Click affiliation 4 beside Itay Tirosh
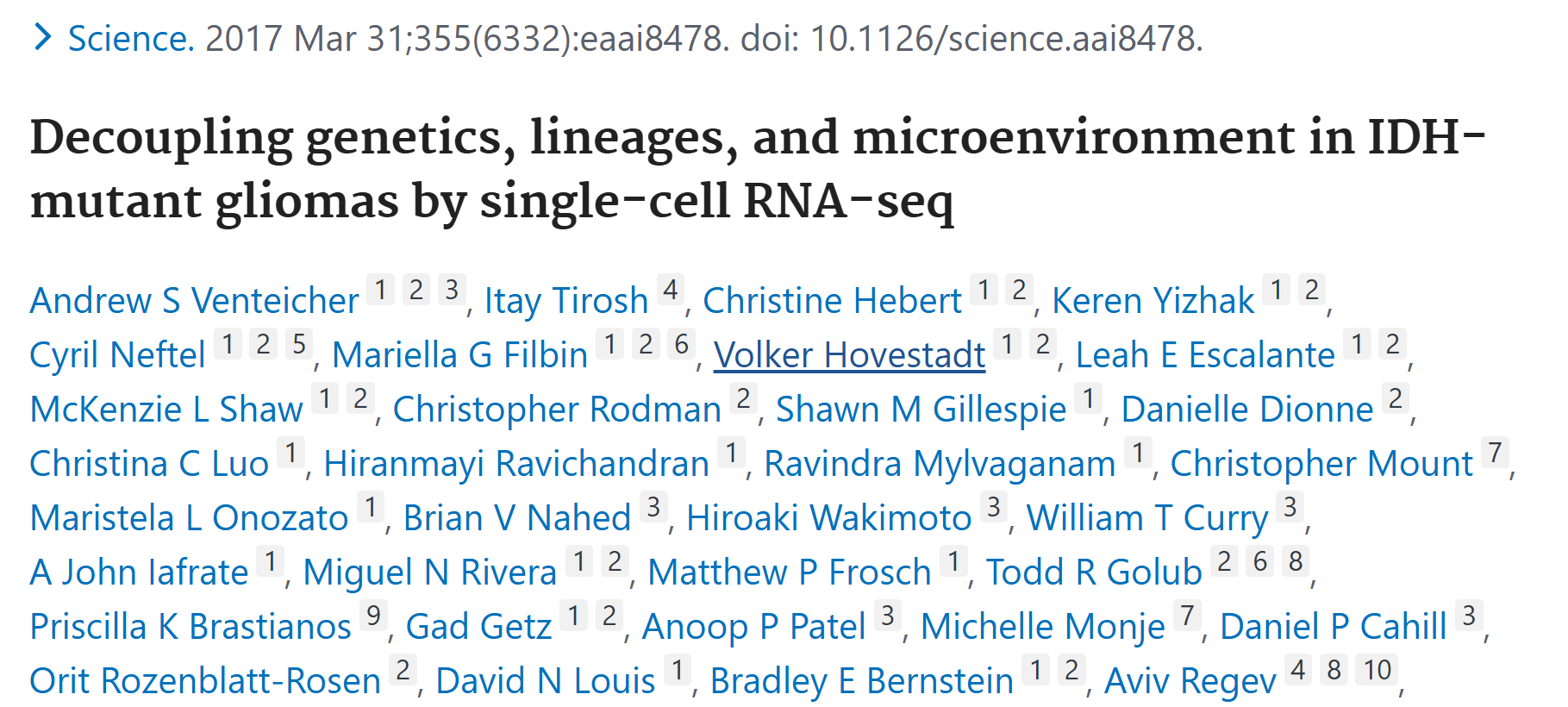Viewport: 1568px width, 707px height. 670,290
